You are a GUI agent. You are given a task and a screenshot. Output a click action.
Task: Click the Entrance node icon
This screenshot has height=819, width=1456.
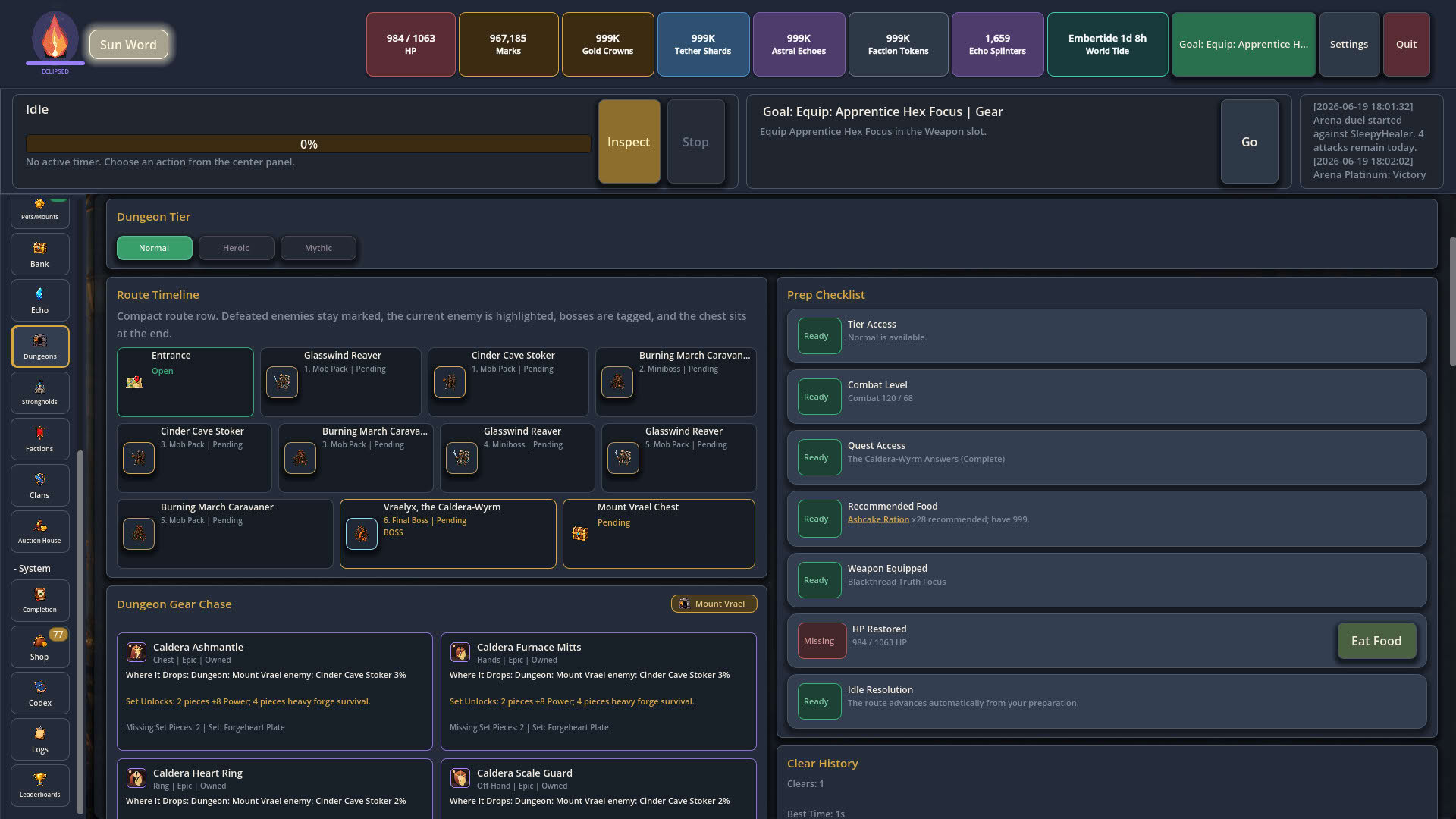pyautogui.click(x=134, y=382)
